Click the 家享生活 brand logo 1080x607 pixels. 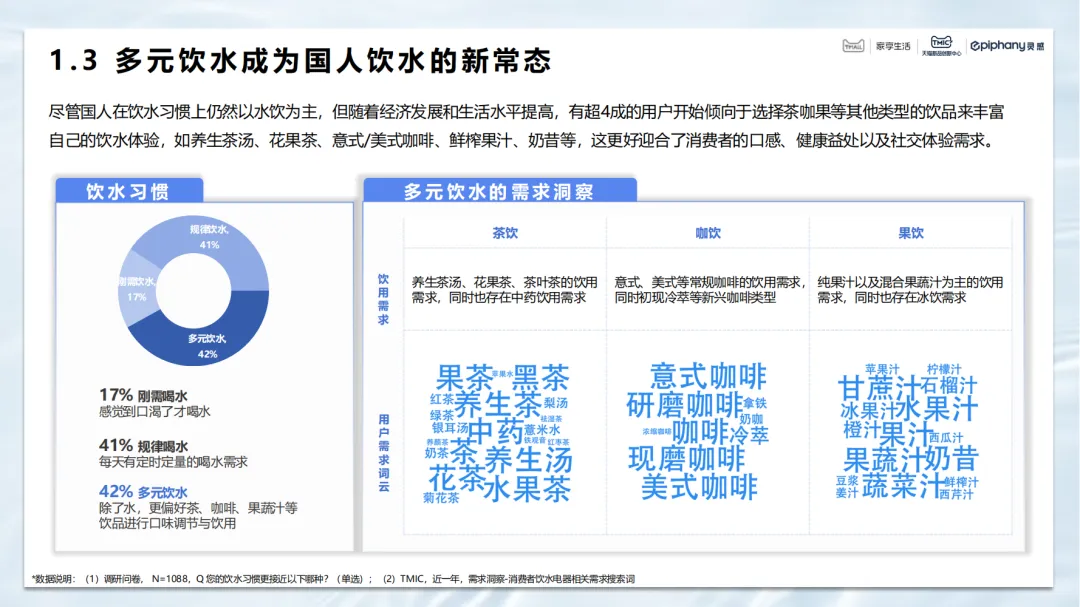click(x=892, y=46)
